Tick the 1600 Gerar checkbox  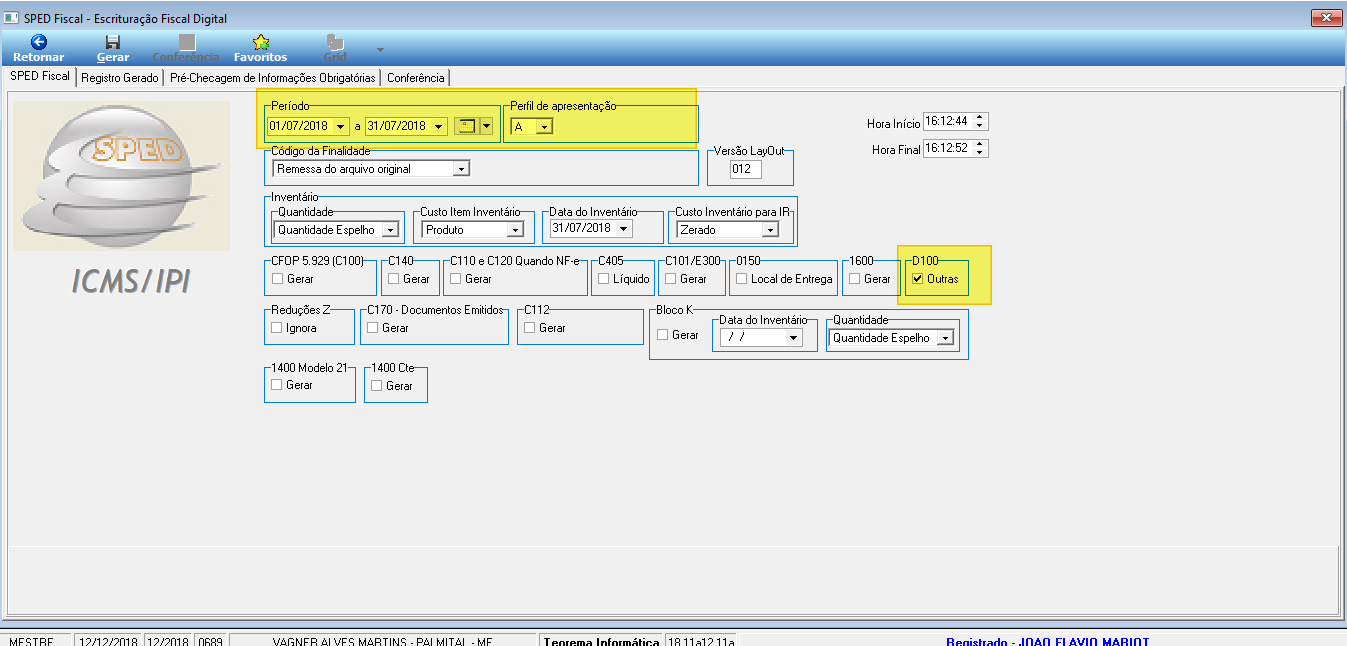(x=854, y=279)
